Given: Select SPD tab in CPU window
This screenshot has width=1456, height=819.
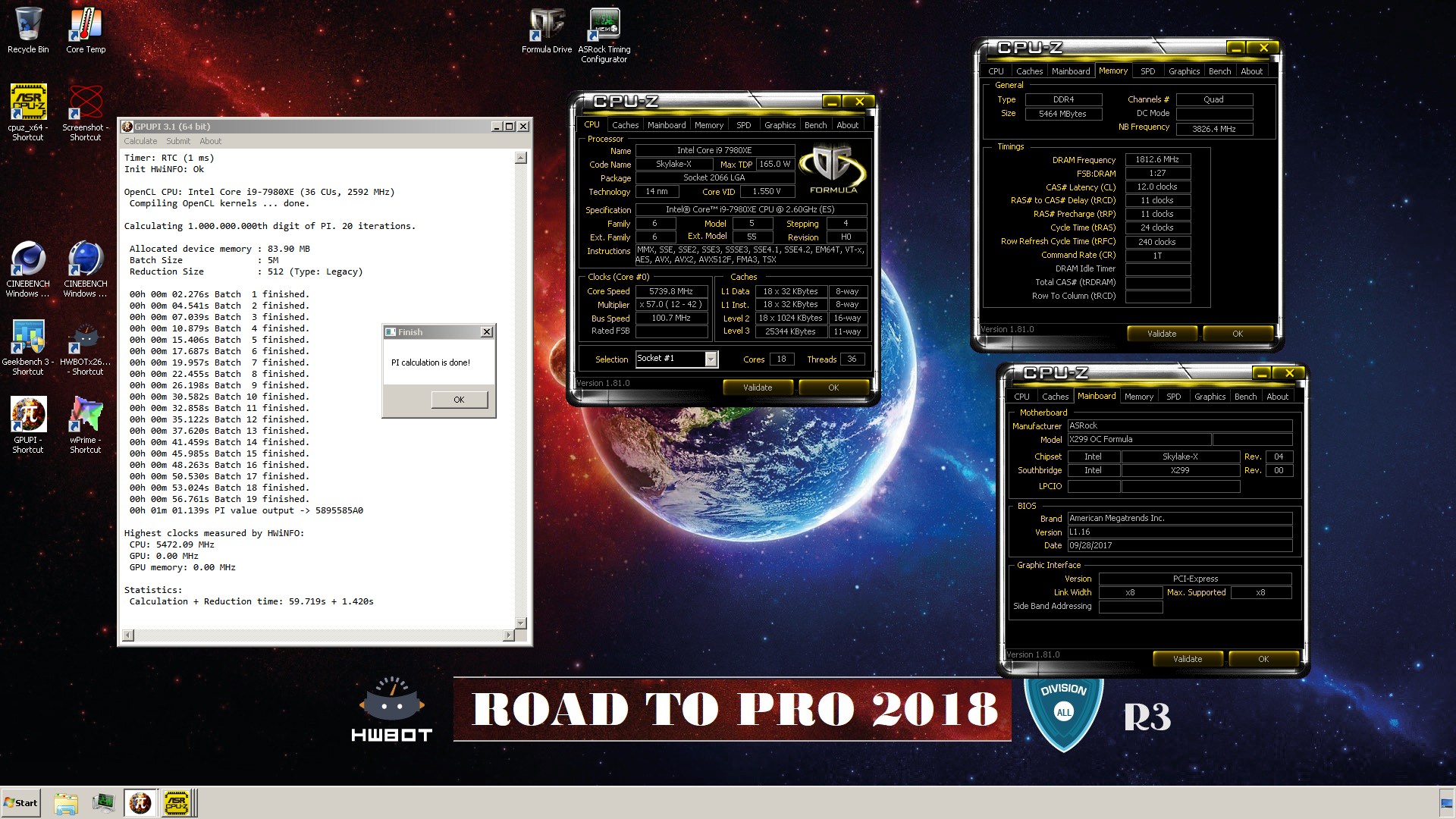Looking at the screenshot, I should pos(744,125).
